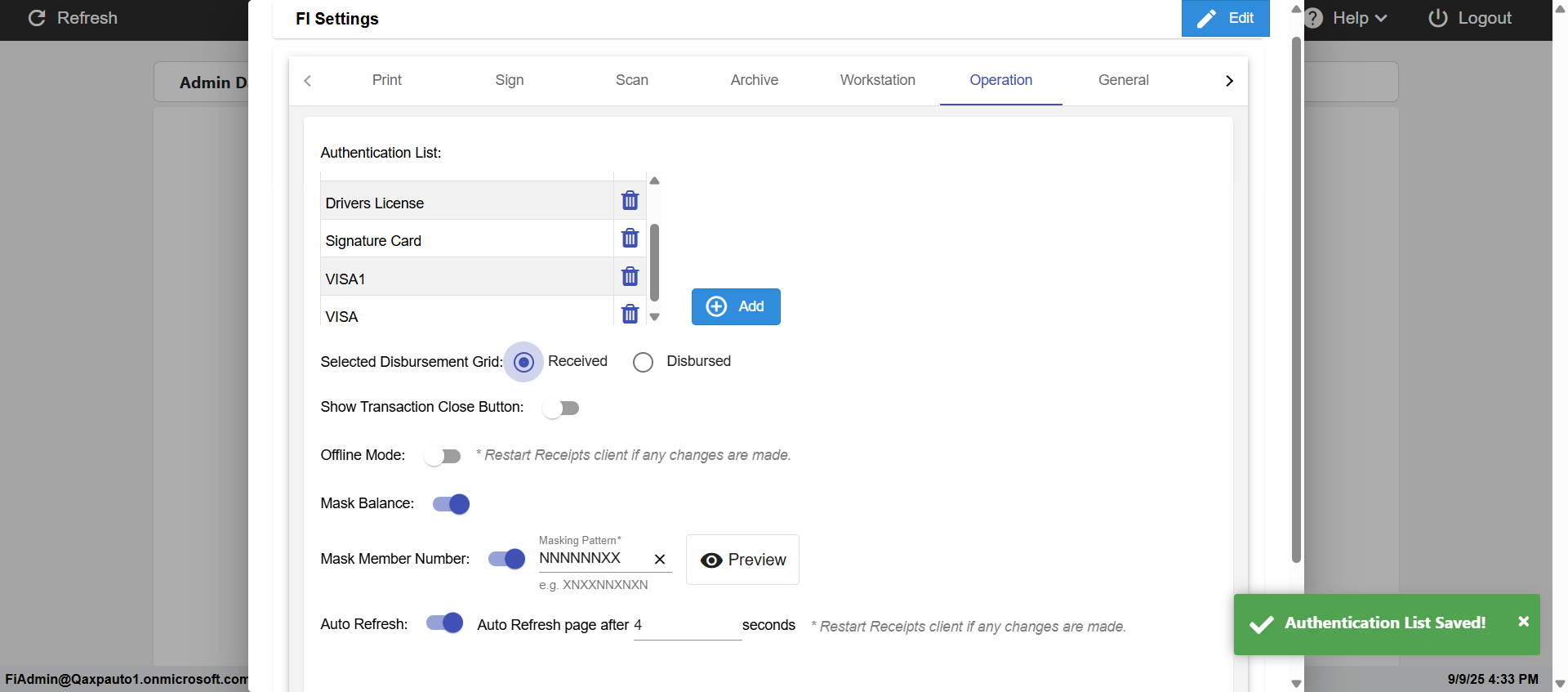Click the Refresh icon in header
This screenshot has height=692, width=1568.
(37, 18)
